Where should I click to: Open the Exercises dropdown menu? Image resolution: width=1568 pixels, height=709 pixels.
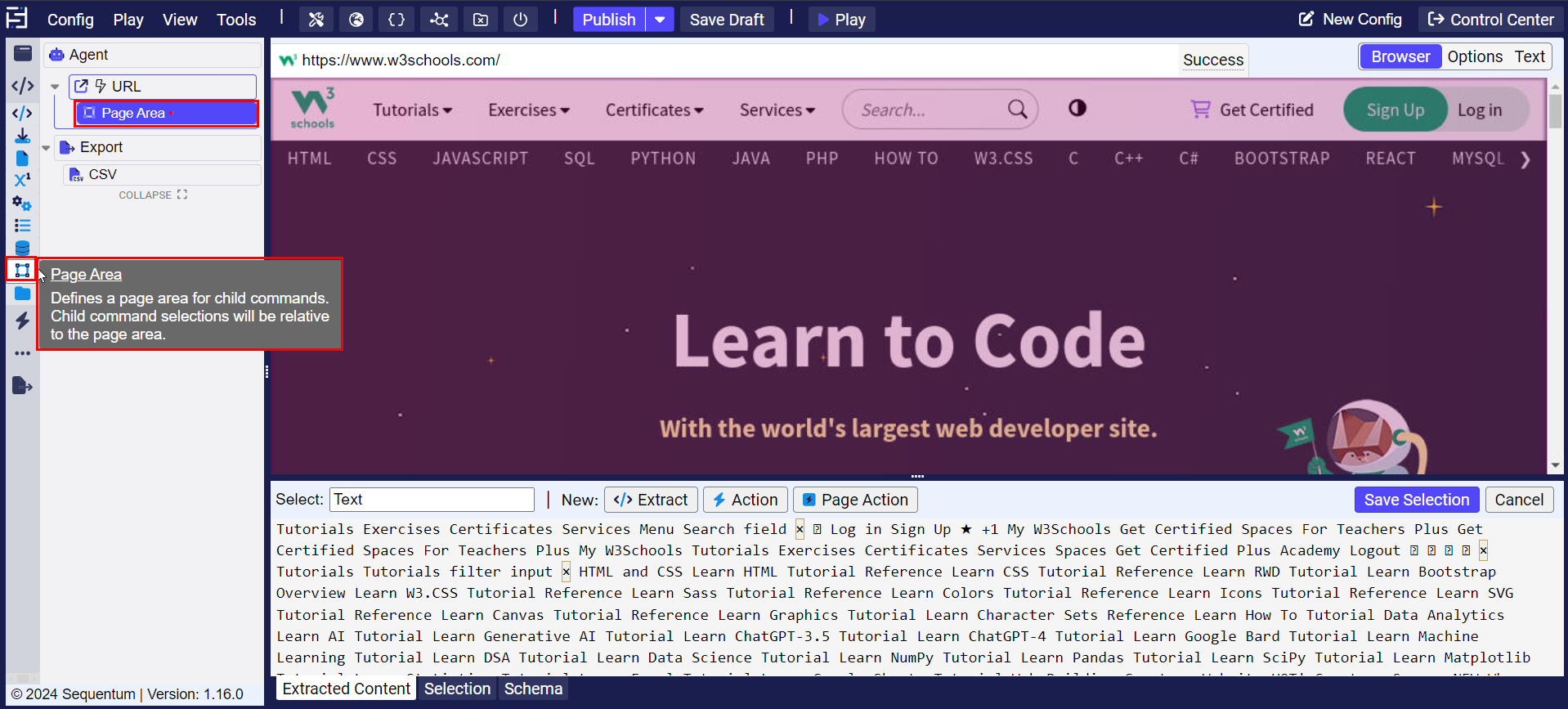(x=529, y=110)
